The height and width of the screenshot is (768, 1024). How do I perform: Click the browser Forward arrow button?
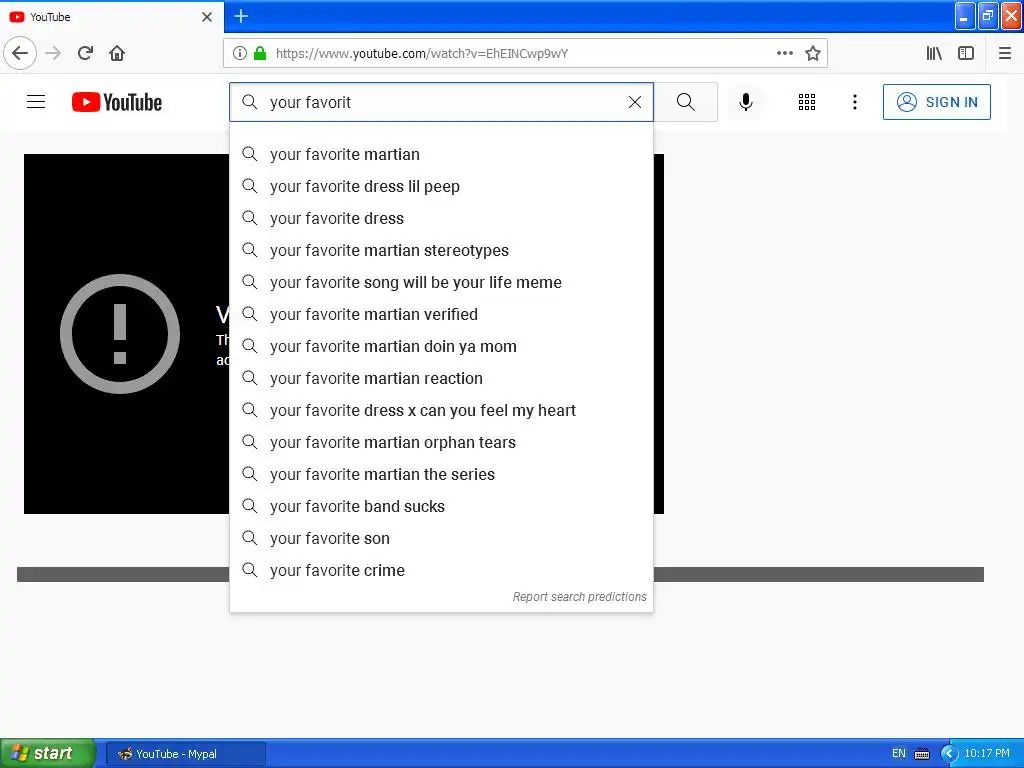click(53, 53)
